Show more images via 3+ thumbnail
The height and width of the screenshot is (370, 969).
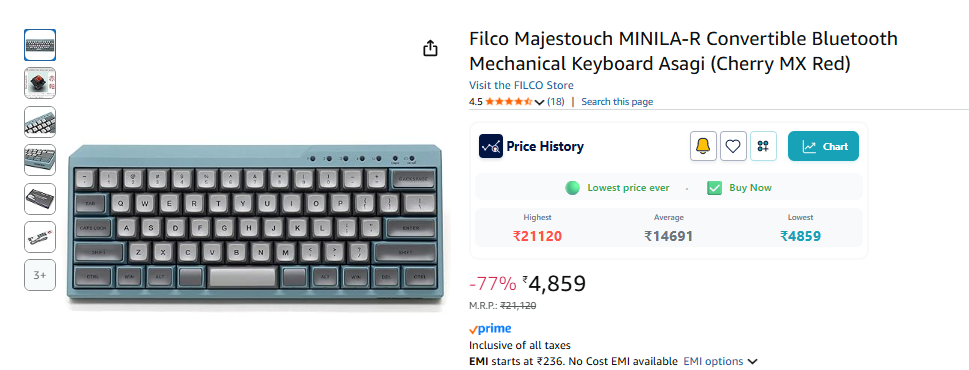[40, 275]
